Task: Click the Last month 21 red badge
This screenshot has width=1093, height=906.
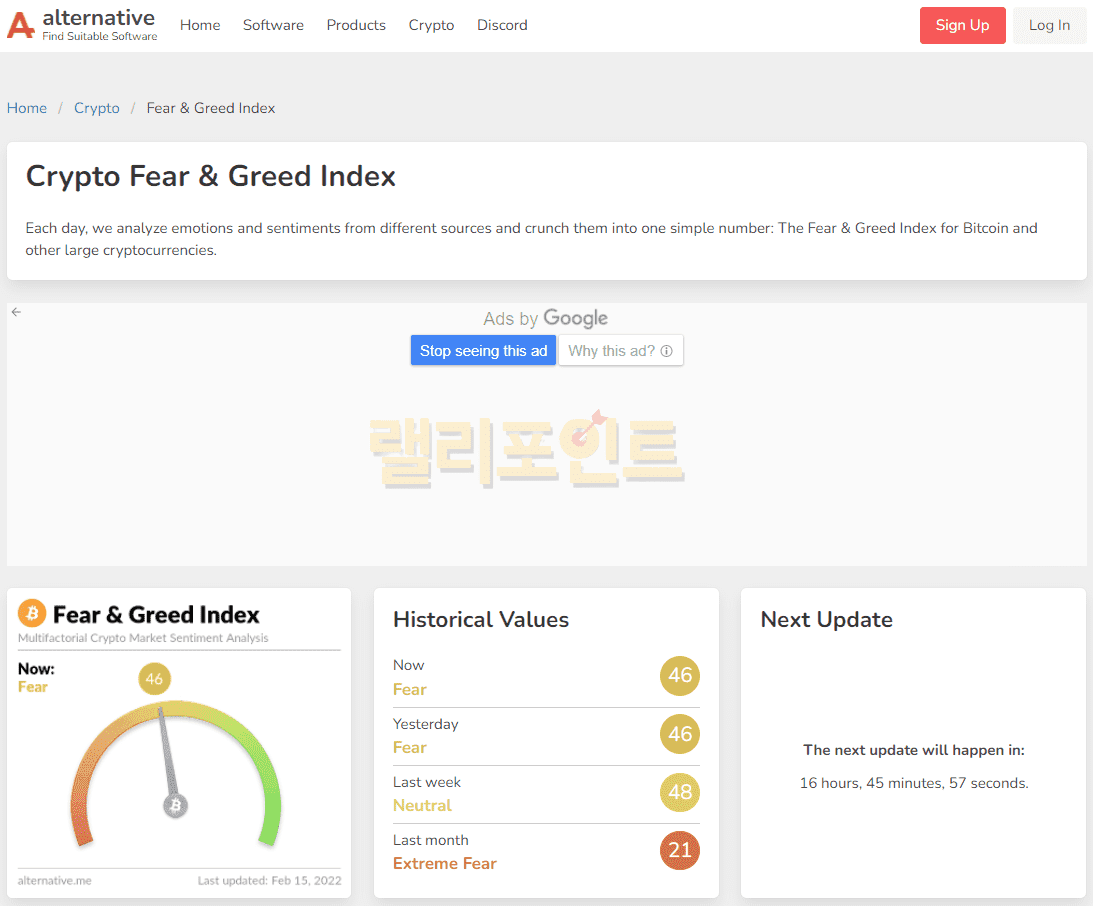Action: pos(680,851)
